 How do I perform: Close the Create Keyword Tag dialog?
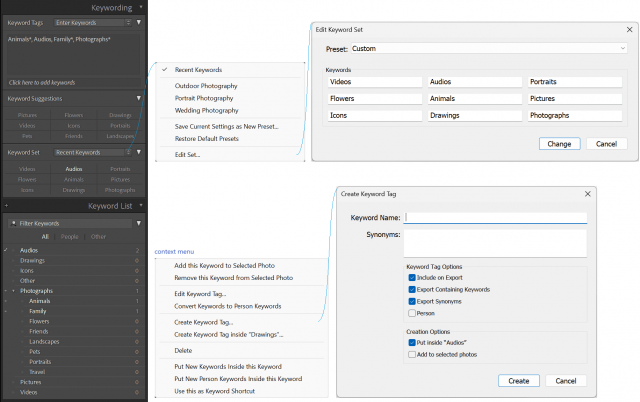587,194
